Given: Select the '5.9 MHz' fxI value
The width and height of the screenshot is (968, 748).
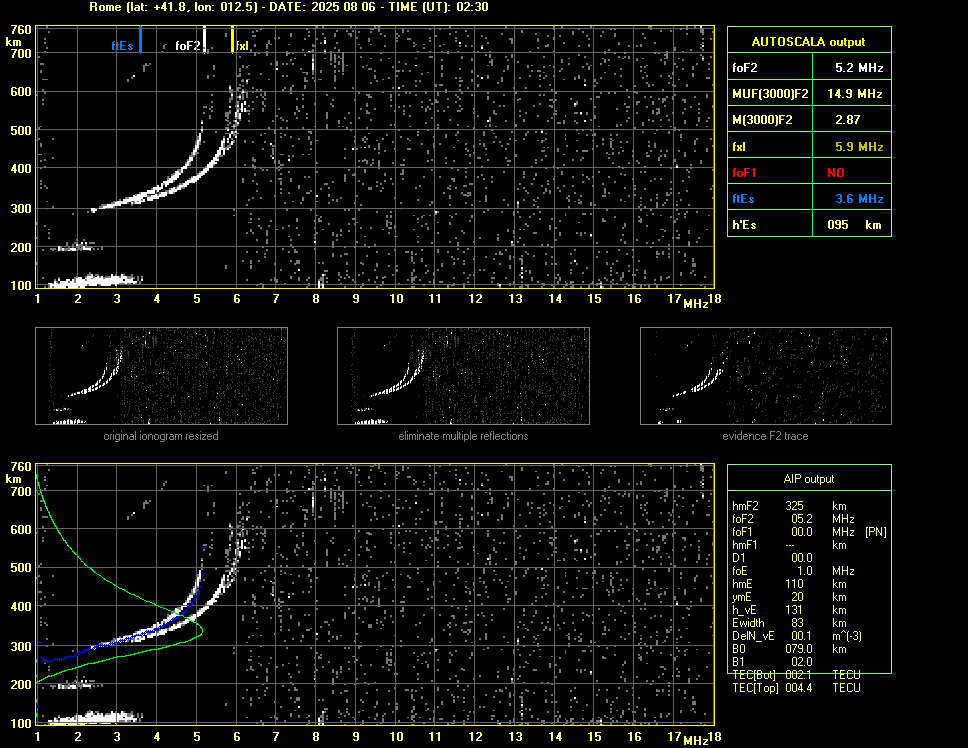Looking at the screenshot, I should (x=859, y=147).
